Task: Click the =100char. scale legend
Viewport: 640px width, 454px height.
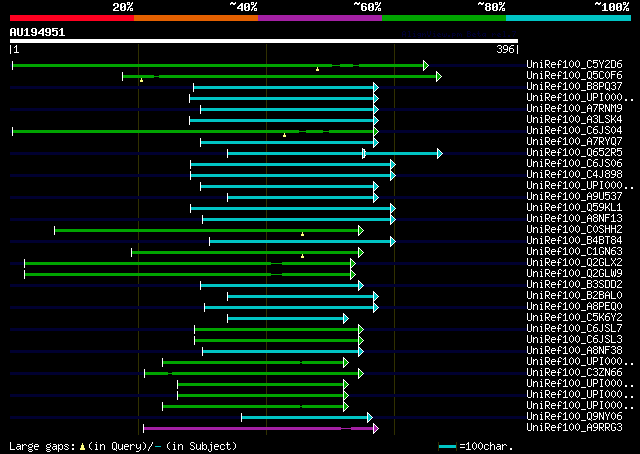Action: pyautogui.click(x=476, y=446)
